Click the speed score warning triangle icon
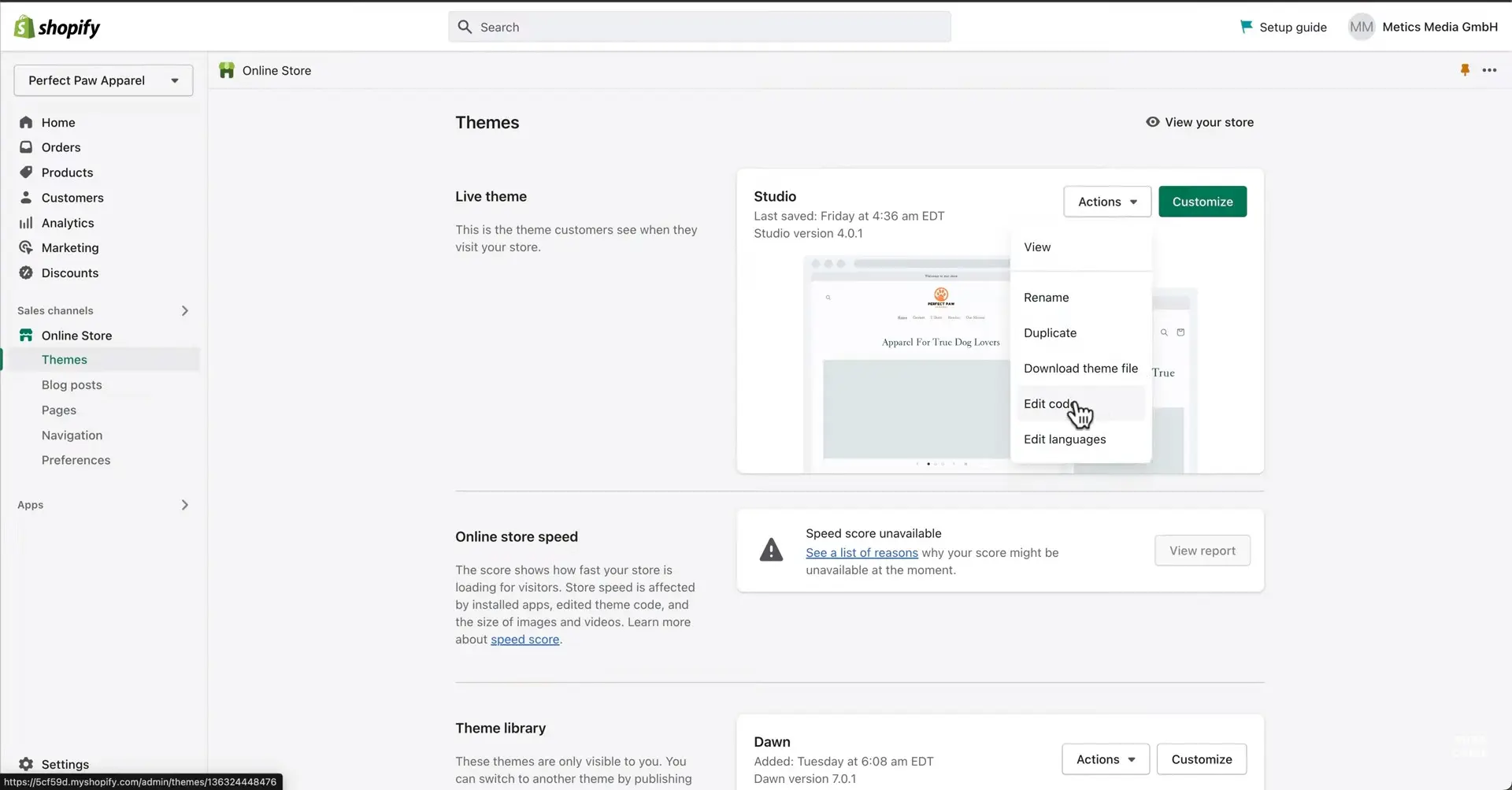Screen dimensions: 1512x790 coord(771,550)
